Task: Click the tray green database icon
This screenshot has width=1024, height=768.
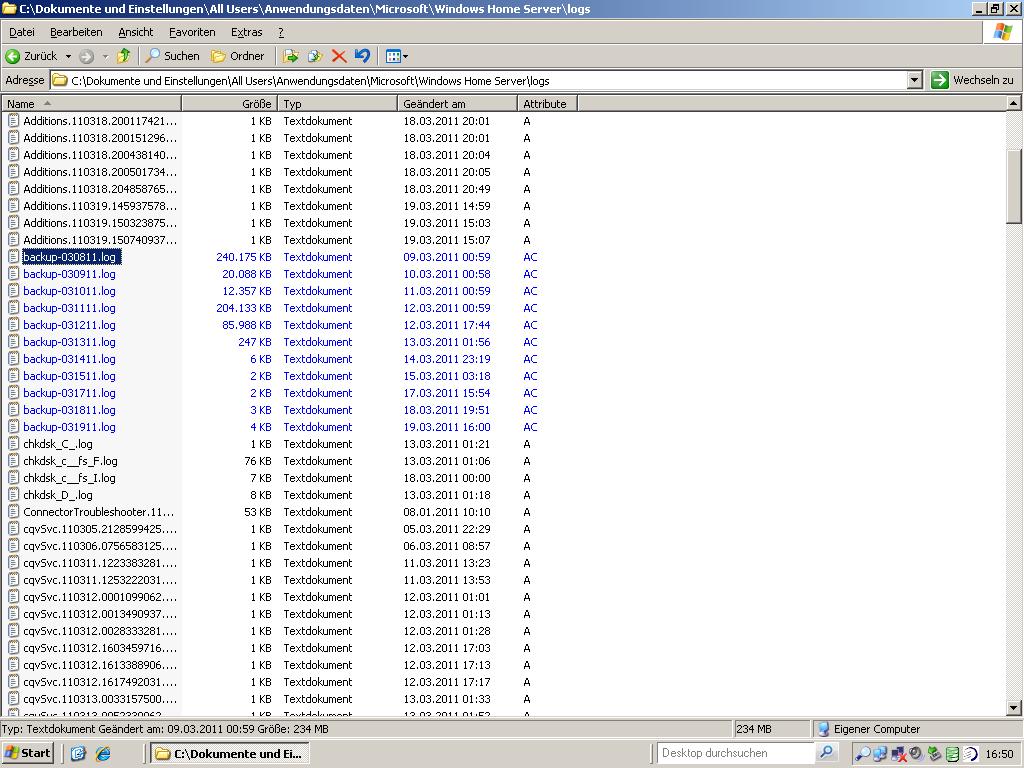Action: 952,754
